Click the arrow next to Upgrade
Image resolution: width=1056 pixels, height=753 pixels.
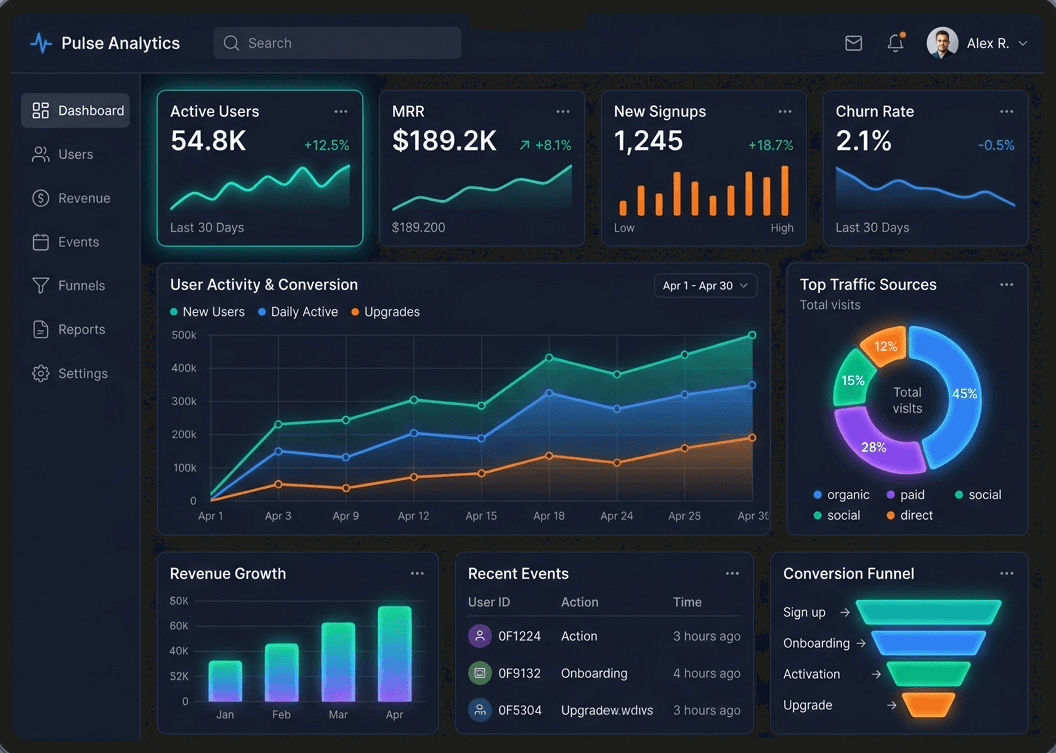(x=892, y=705)
